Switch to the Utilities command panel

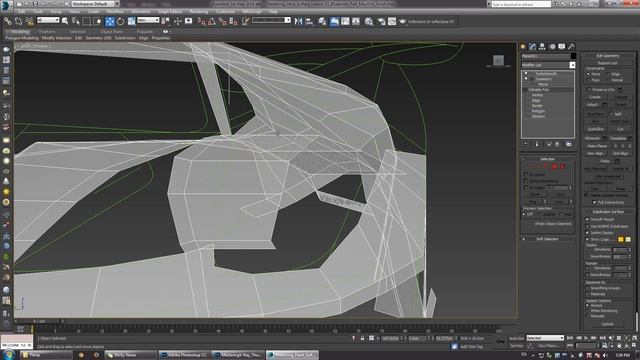(x=571, y=47)
